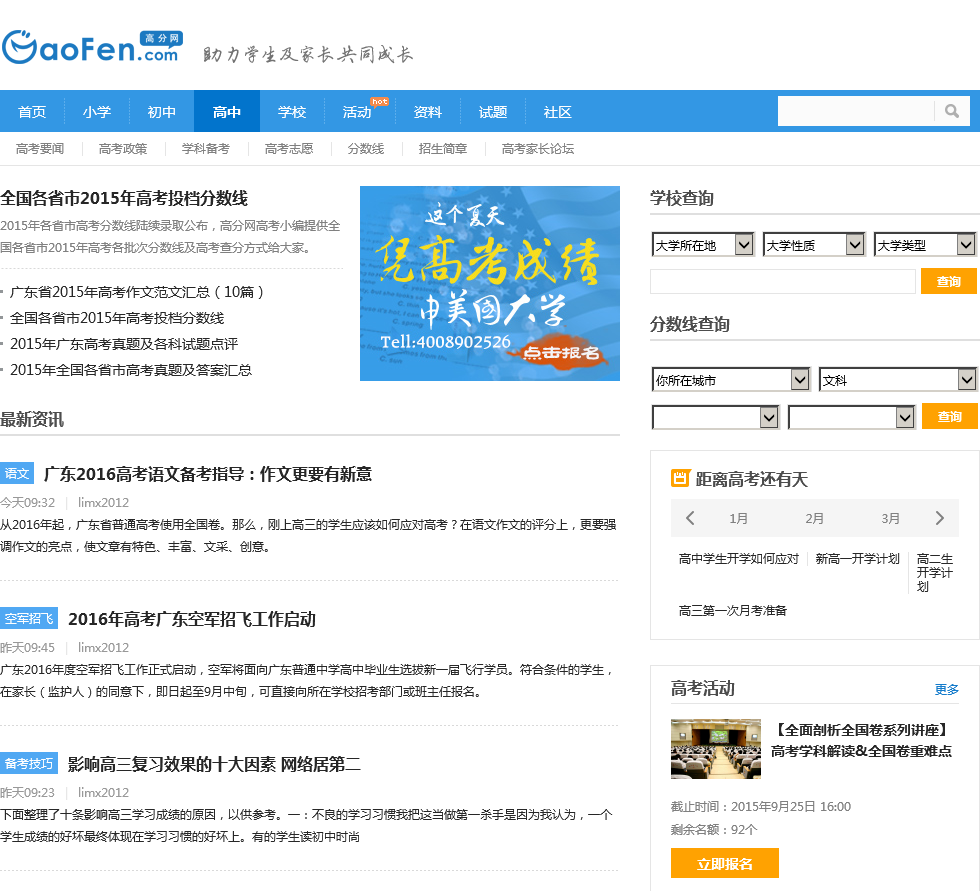The height and width of the screenshot is (891, 980).
Task: Click the top search input field
Action: tap(856, 111)
